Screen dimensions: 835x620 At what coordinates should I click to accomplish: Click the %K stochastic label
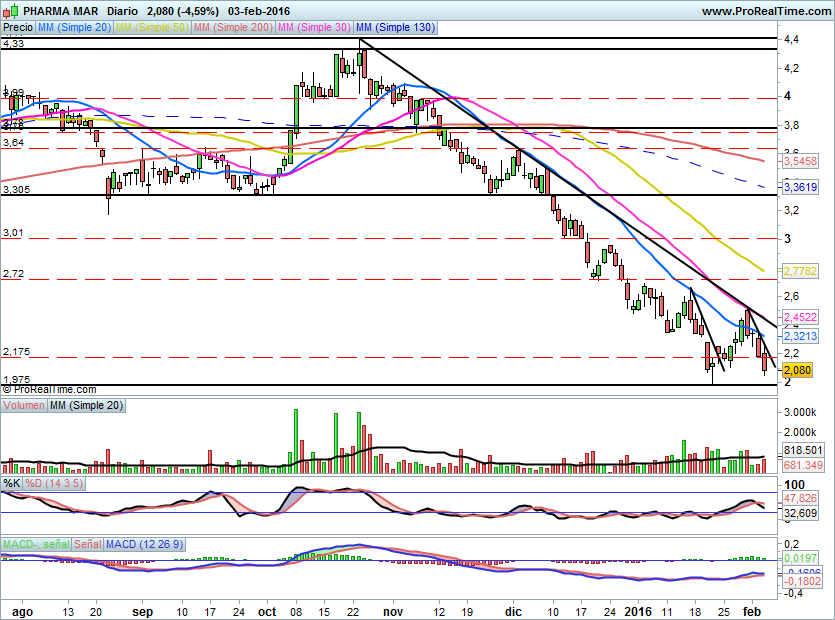pos(12,485)
